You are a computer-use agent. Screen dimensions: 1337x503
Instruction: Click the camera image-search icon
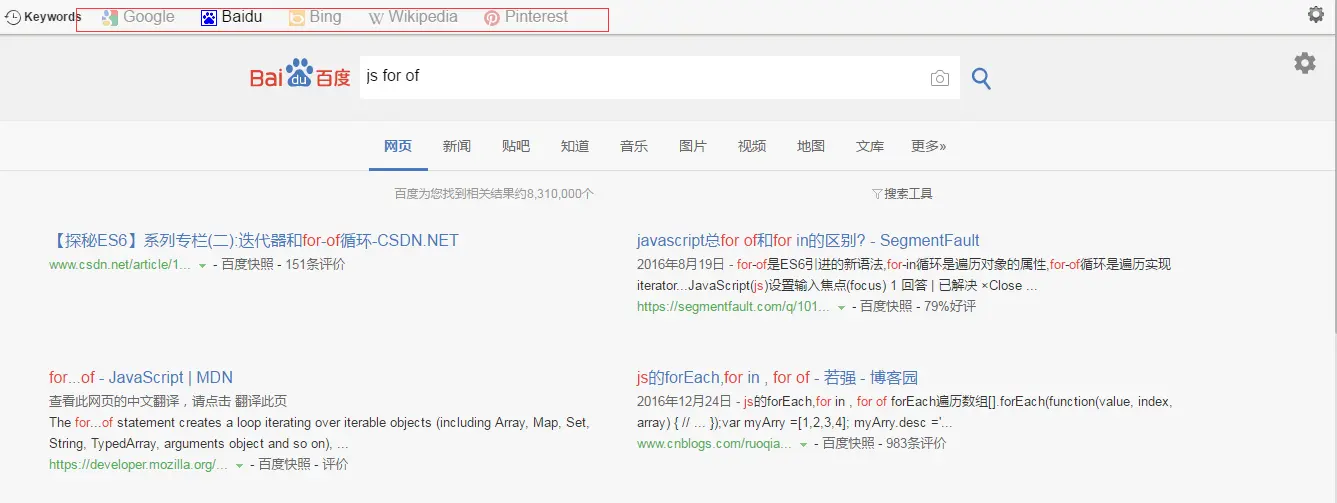[x=939, y=78]
